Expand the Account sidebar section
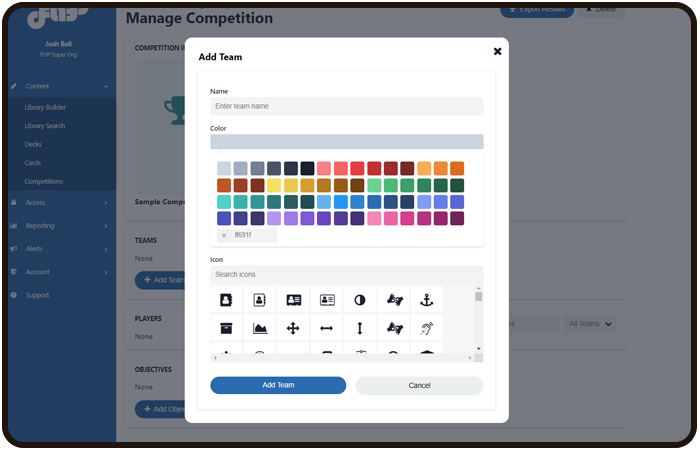 [62, 272]
